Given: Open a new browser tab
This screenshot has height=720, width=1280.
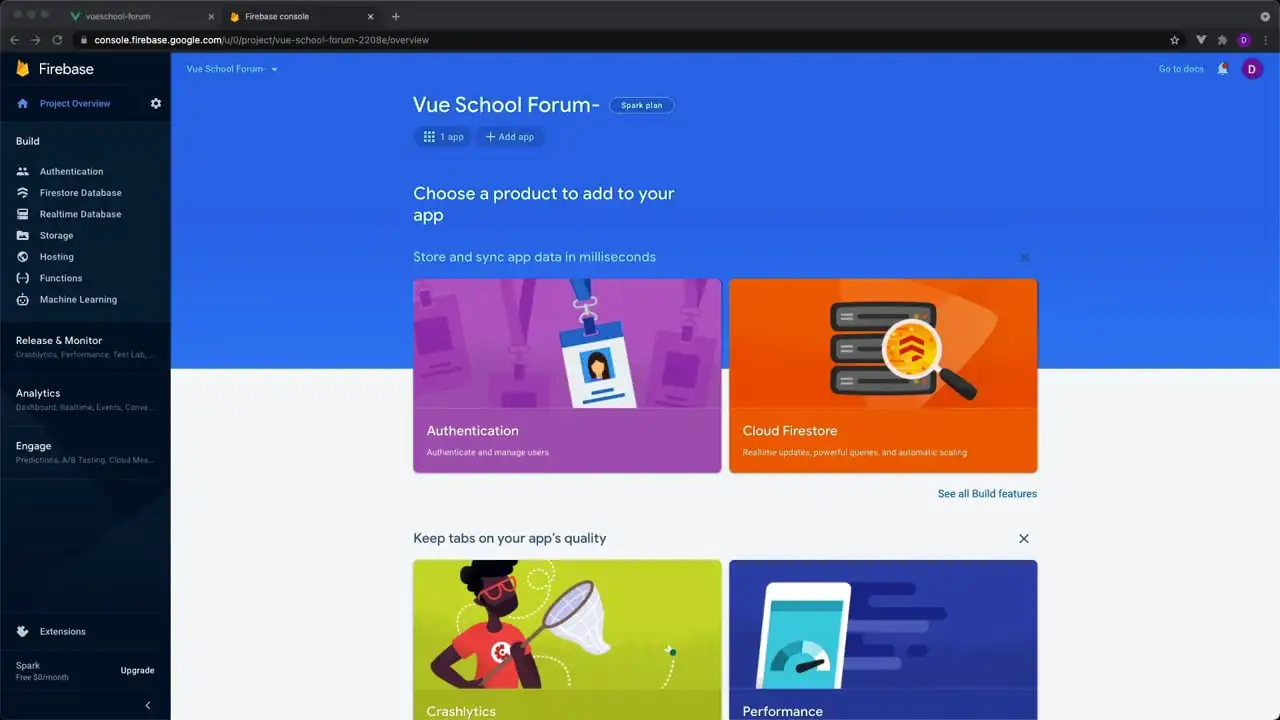Looking at the screenshot, I should point(396,16).
